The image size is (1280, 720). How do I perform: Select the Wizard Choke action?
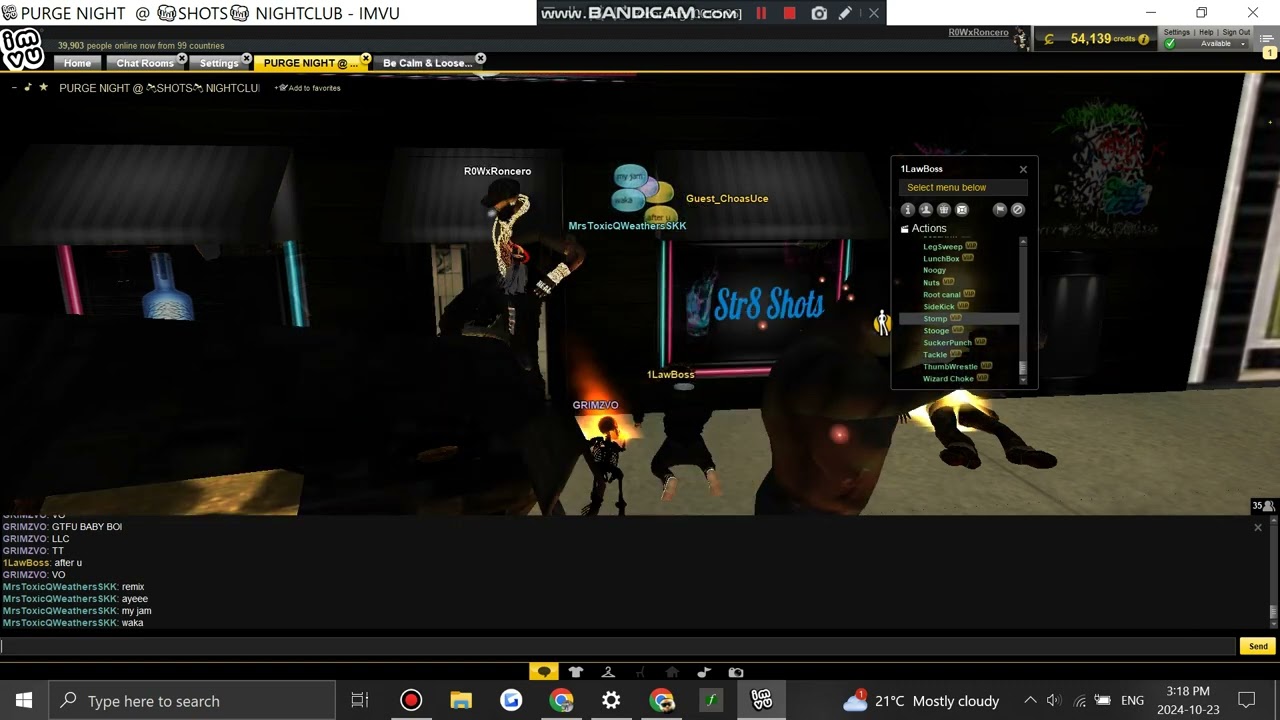point(948,378)
